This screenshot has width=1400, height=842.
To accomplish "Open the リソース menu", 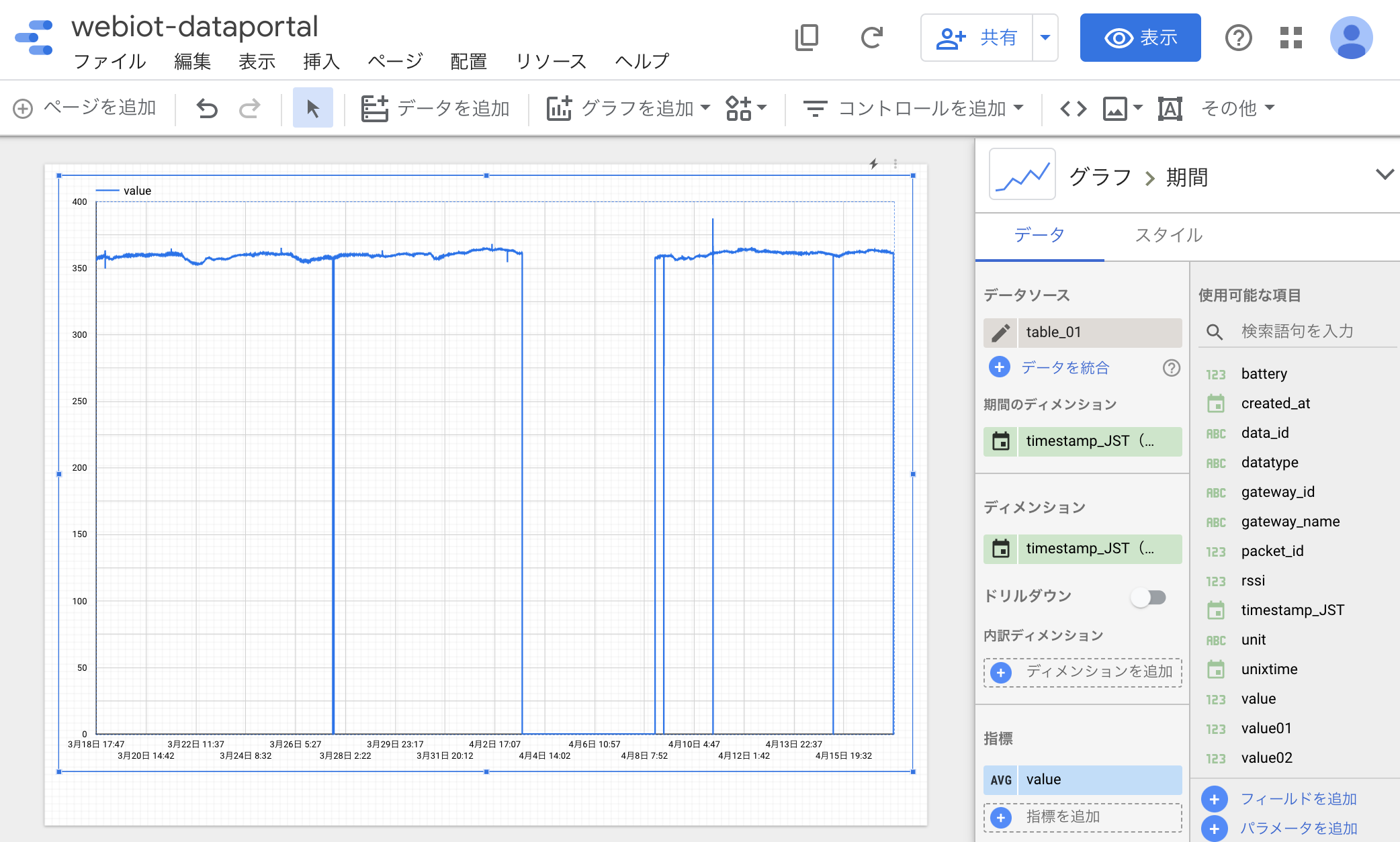I will [551, 62].
